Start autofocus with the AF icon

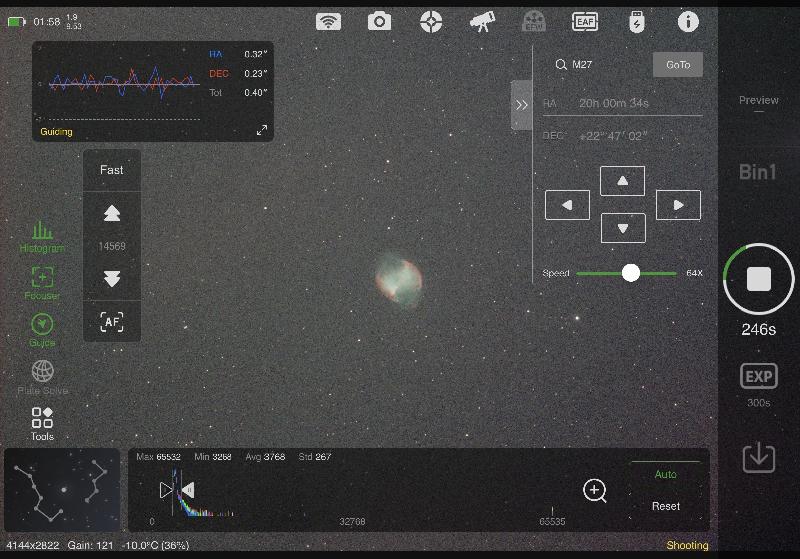(x=112, y=322)
